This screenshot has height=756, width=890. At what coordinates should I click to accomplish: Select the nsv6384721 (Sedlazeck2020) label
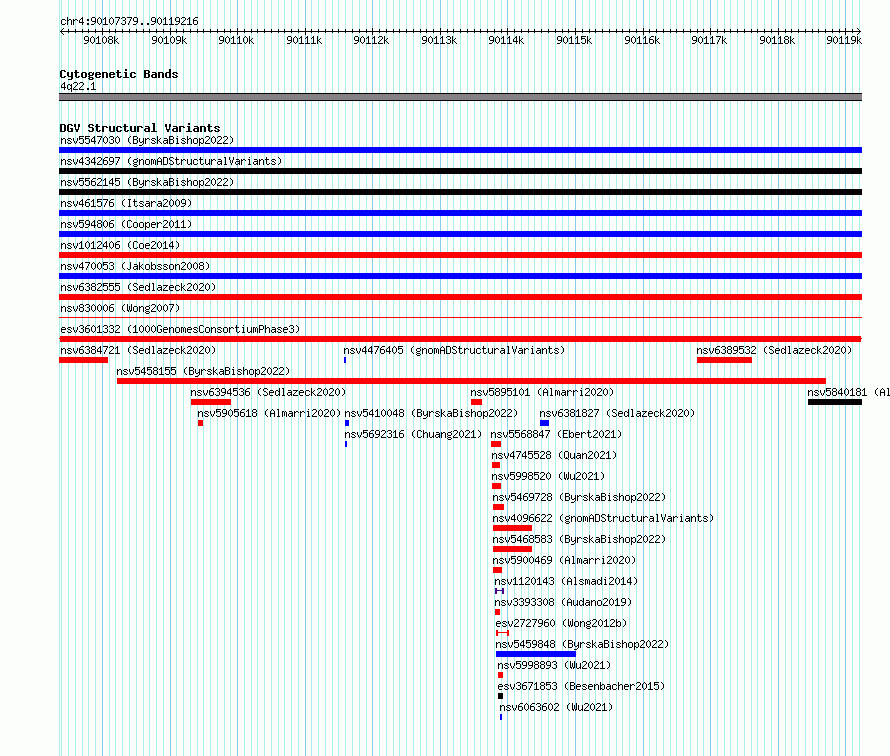click(x=138, y=350)
